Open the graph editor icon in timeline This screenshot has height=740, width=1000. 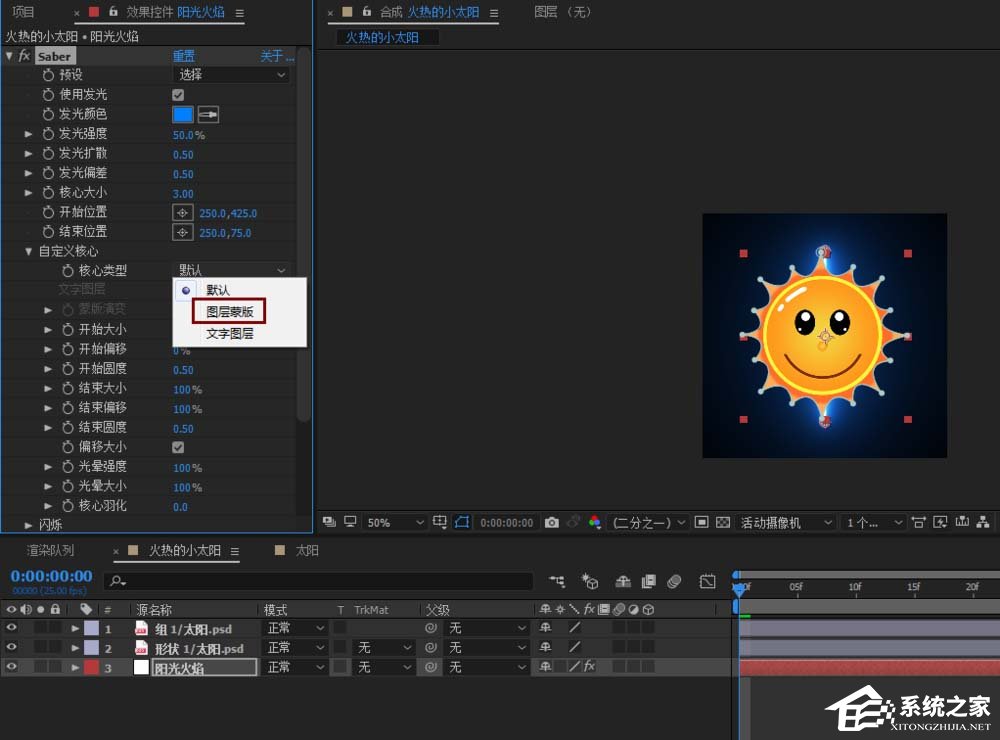[x=708, y=581]
